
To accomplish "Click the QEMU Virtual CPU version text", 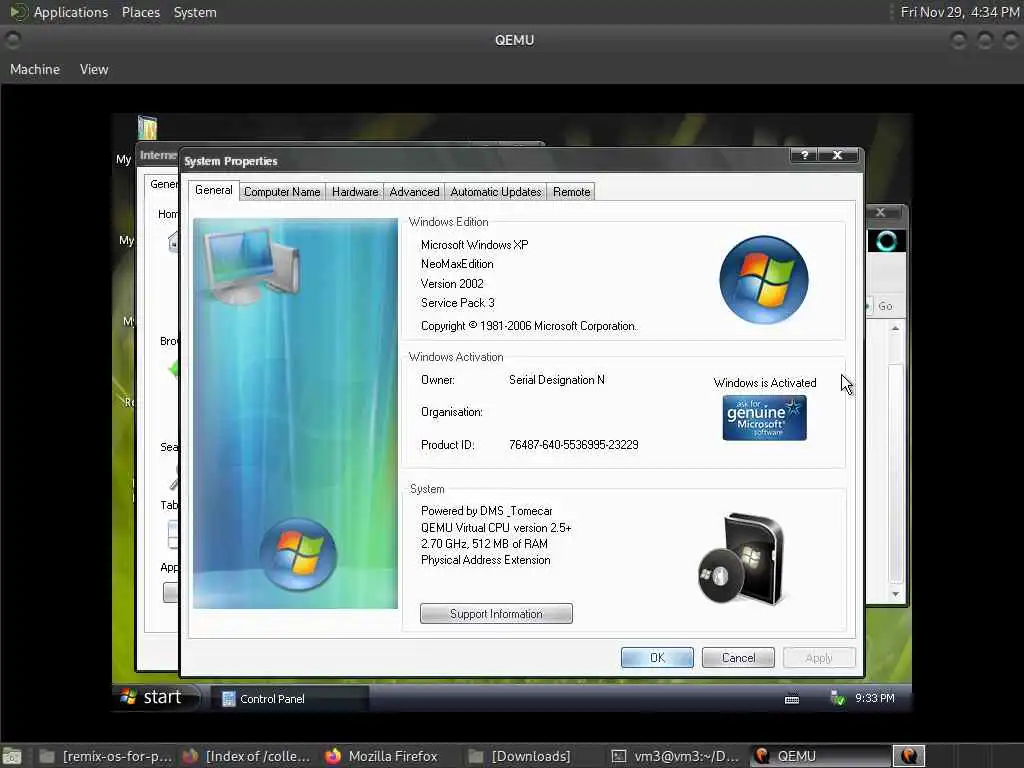I will 496,528.
